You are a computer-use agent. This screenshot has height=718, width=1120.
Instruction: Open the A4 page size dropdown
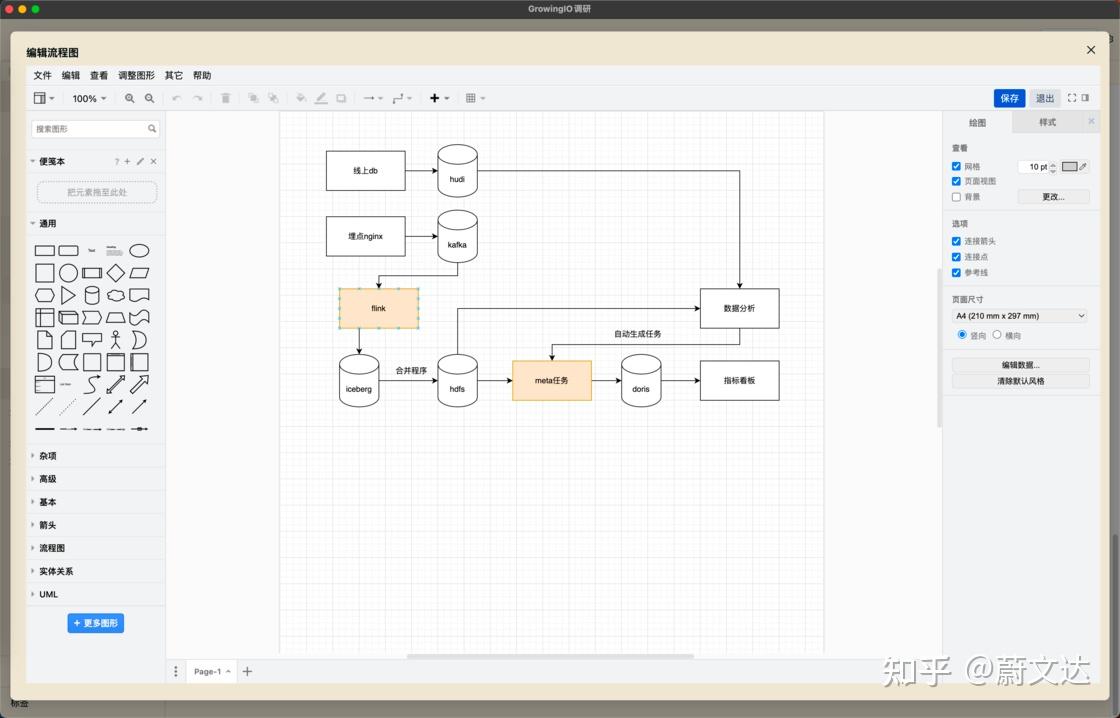click(1020, 315)
